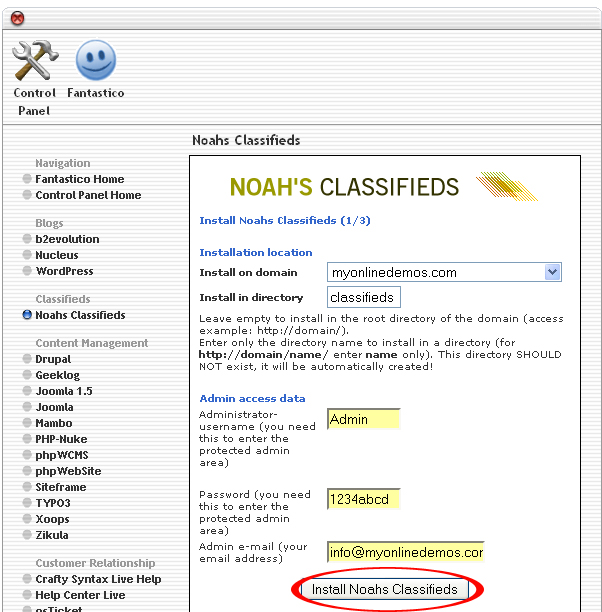Focus the admin Password field
The image size is (602, 612).
(x=364, y=499)
